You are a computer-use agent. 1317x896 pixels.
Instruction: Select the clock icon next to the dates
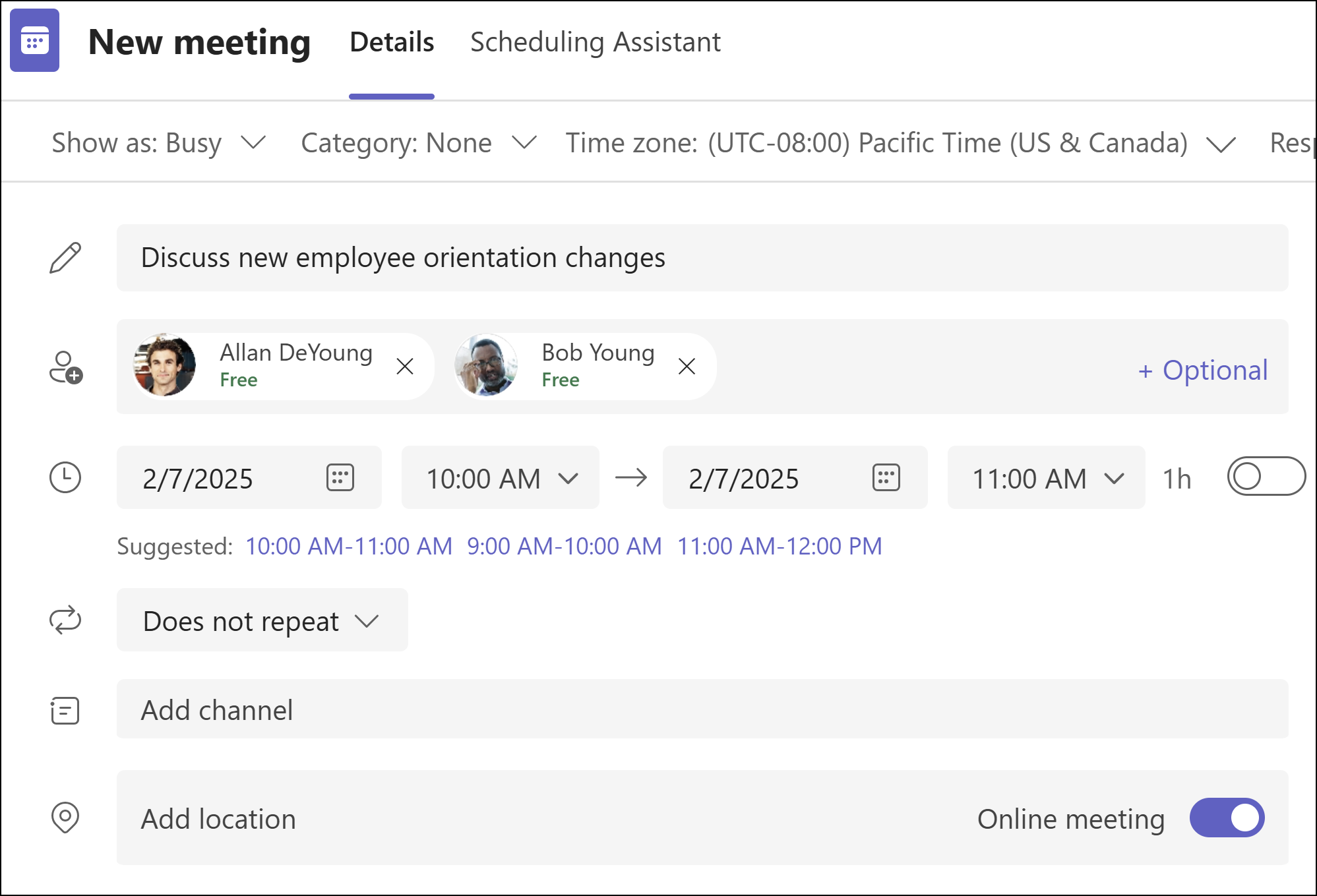(x=66, y=478)
